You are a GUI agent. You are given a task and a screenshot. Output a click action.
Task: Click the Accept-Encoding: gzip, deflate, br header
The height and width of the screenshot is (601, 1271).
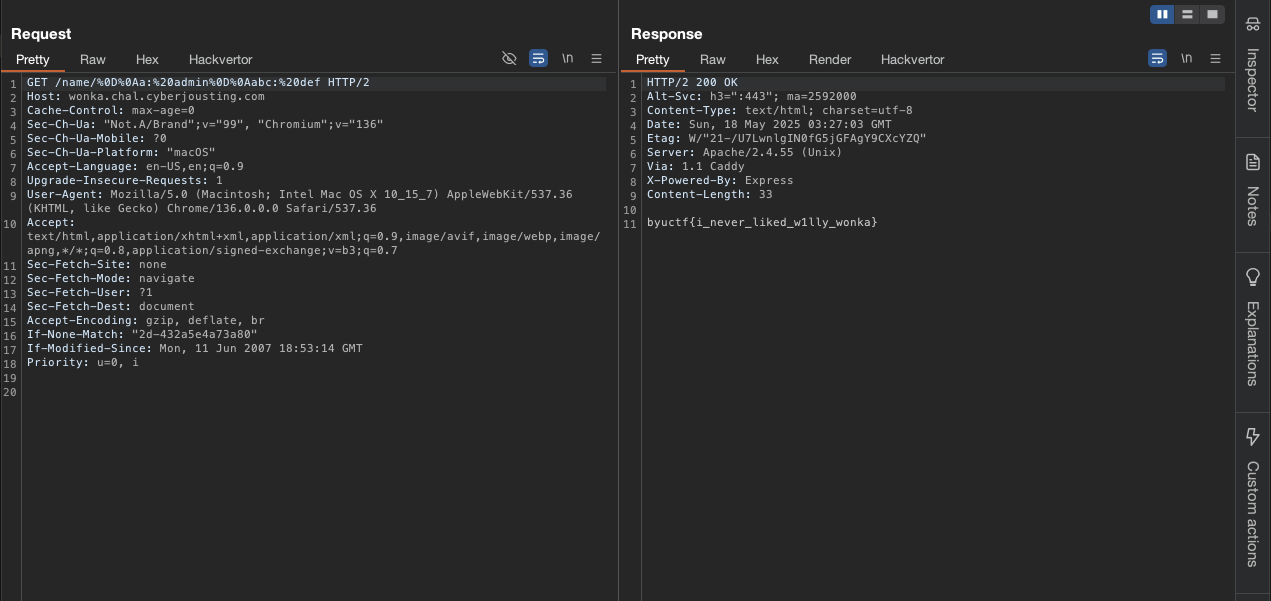[x=146, y=321]
